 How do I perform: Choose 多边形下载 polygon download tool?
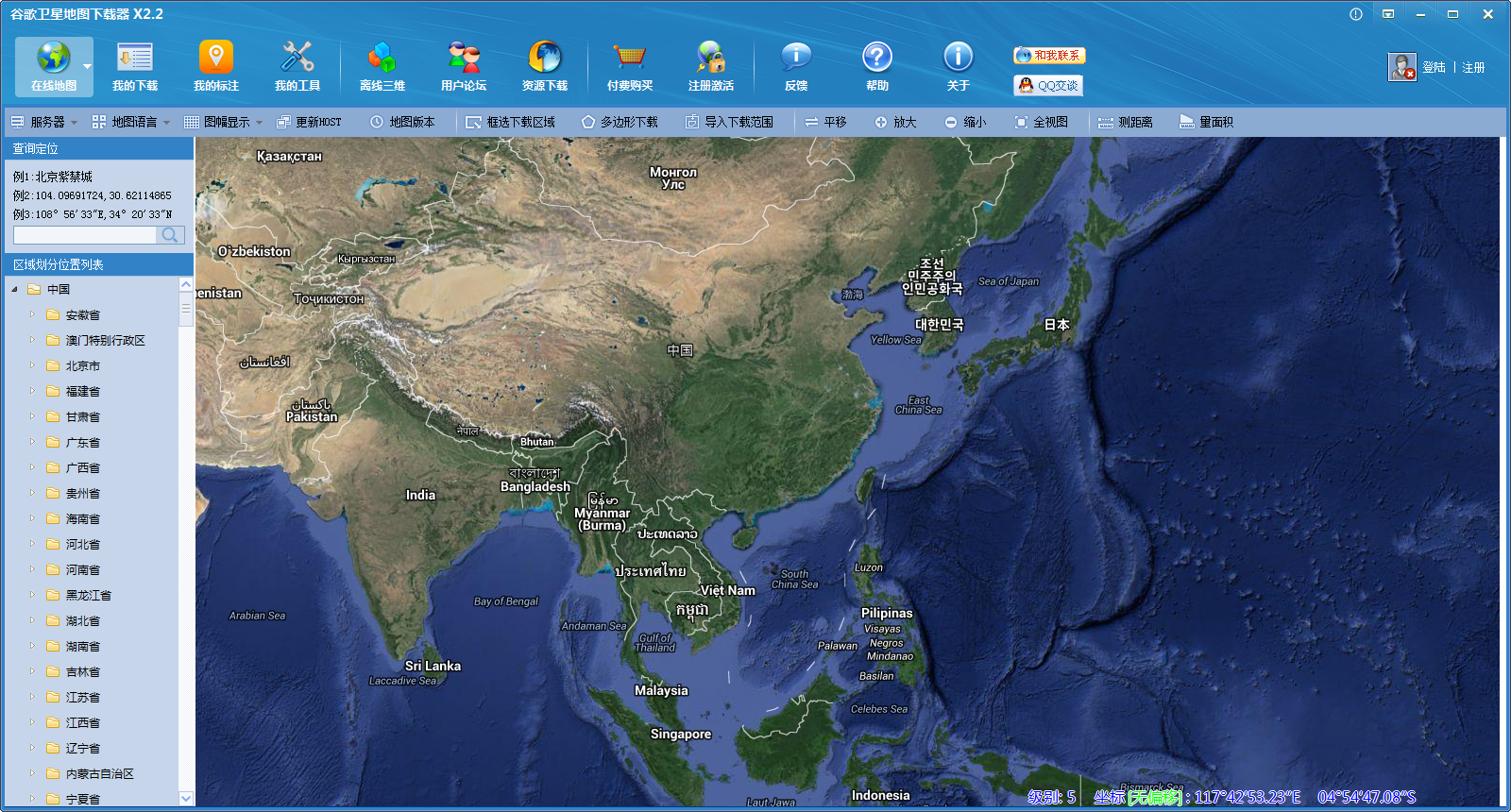(x=620, y=122)
